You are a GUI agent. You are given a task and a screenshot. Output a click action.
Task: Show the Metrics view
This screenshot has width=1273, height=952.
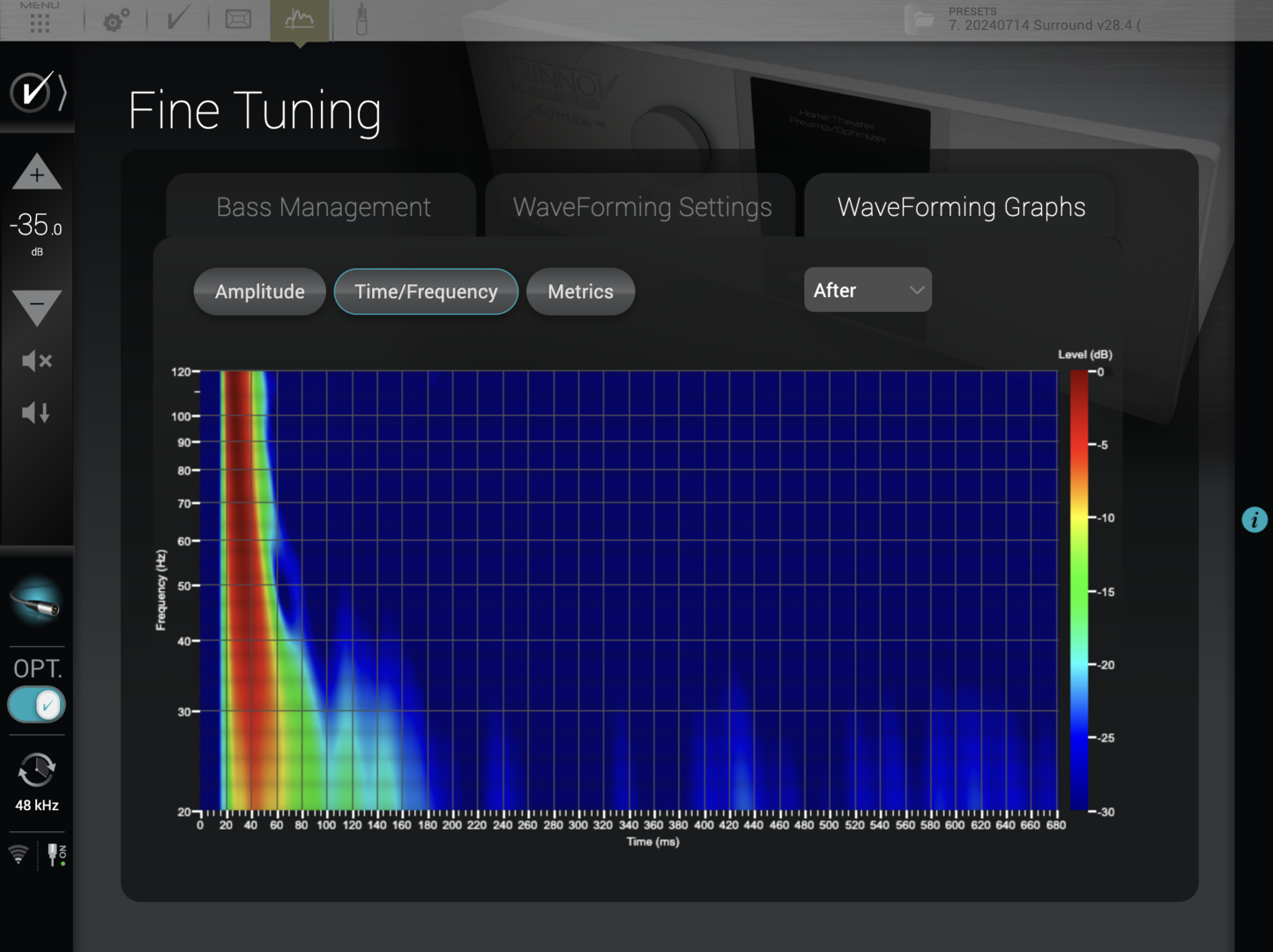click(580, 292)
